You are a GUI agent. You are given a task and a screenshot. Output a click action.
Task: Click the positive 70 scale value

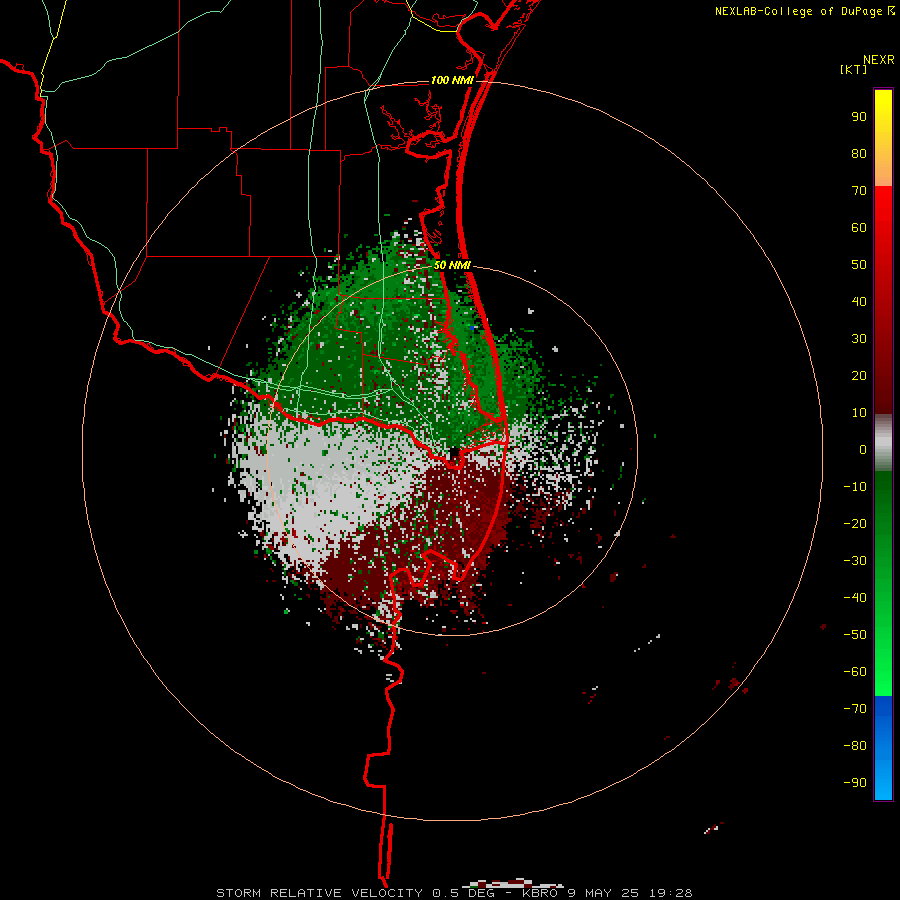(859, 191)
